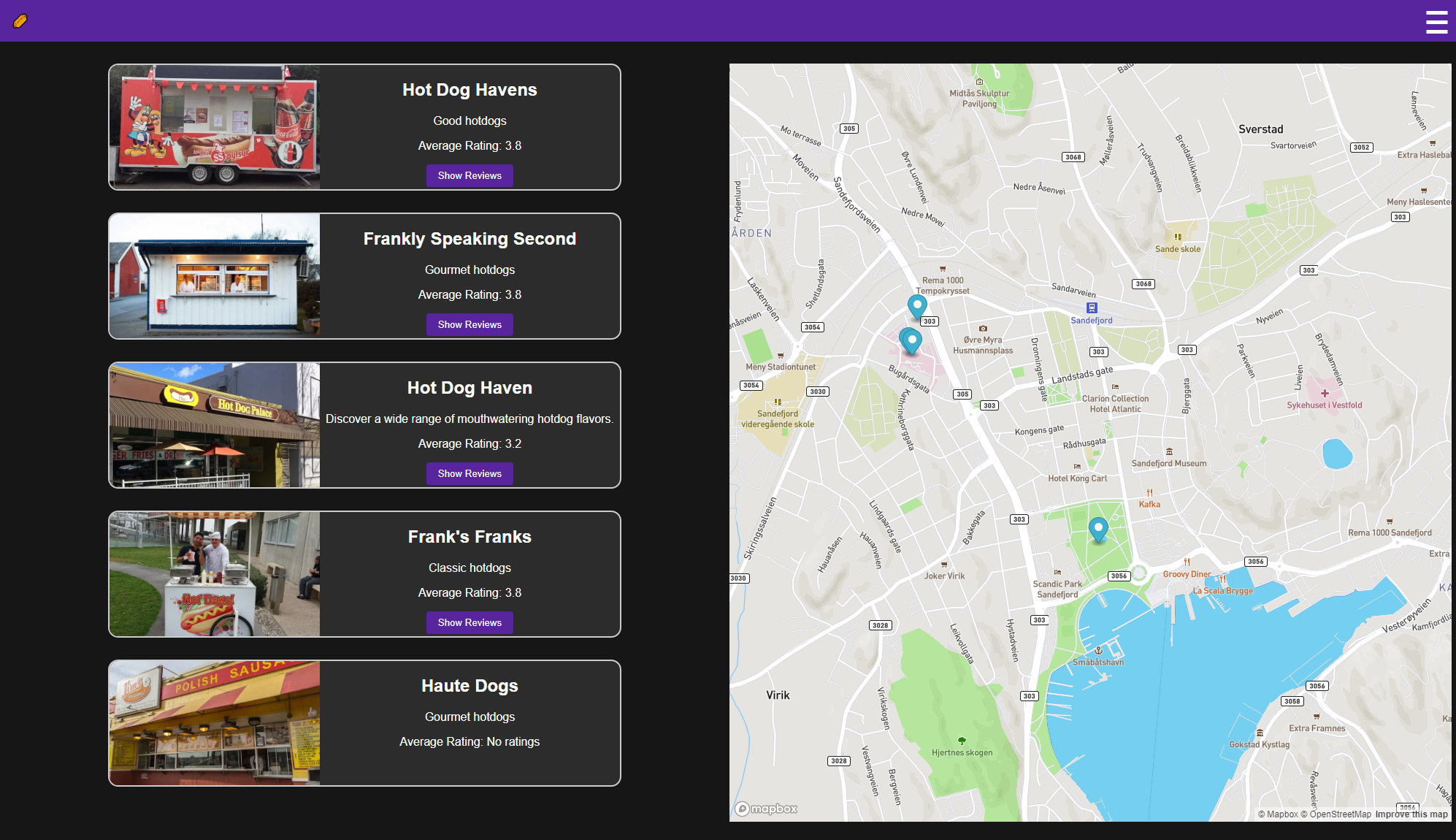Open the hamburger menu
This screenshot has height=840, width=1456.
click(1436, 22)
